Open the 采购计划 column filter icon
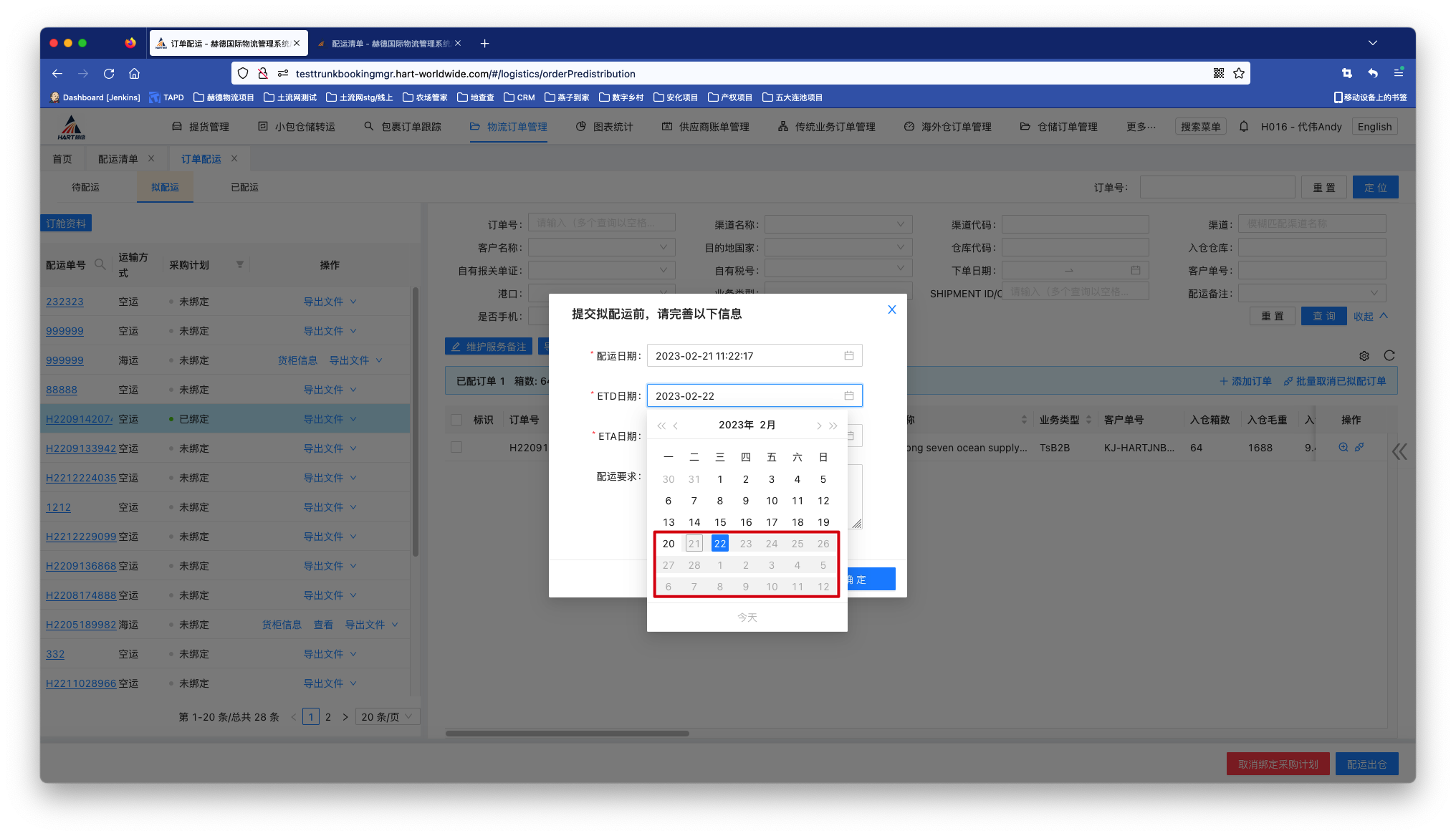 point(240,265)
